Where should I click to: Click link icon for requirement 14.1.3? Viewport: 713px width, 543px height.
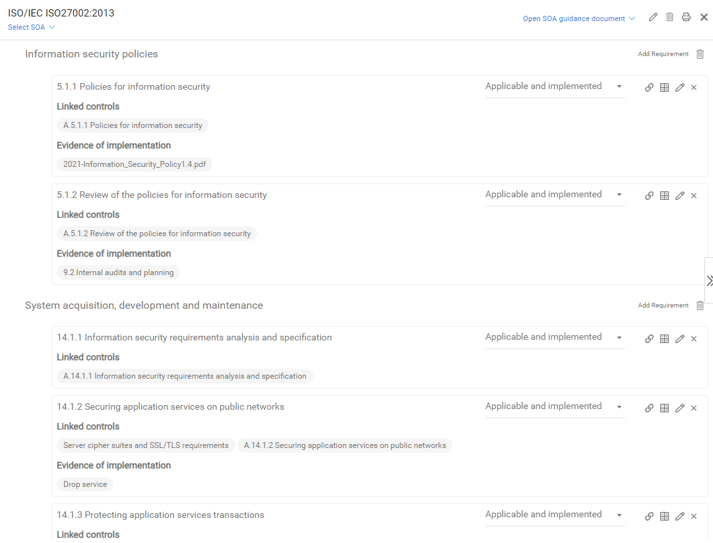click(x=649, y=516)
